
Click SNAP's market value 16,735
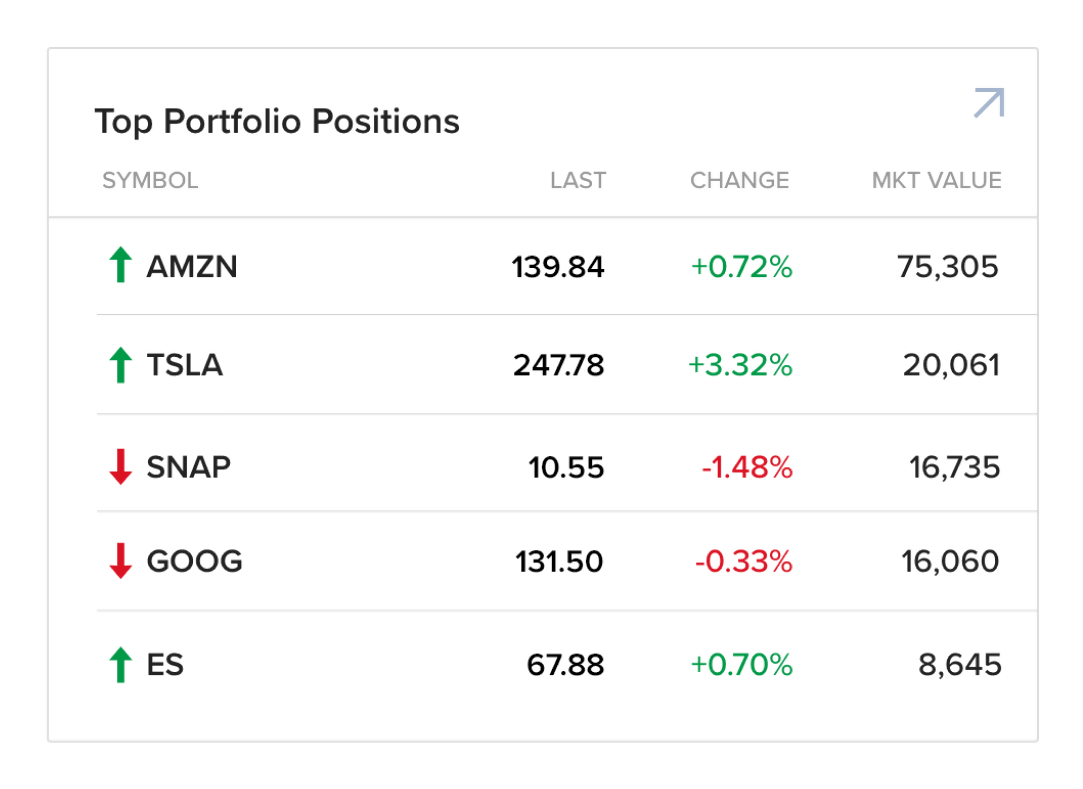click(954, 467)
